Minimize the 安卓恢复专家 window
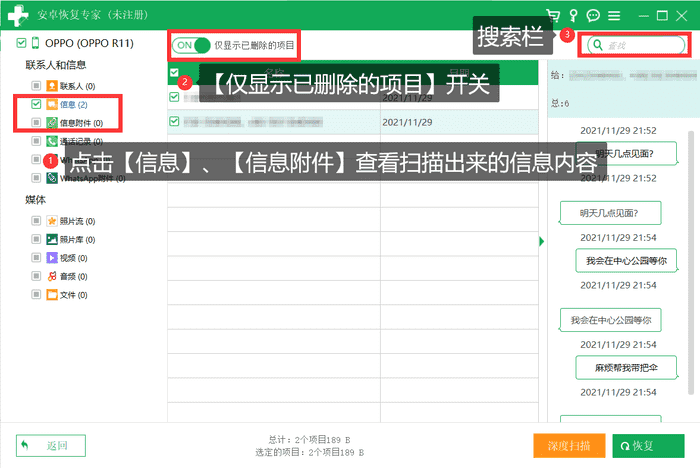The height and width of the screenshot is (468, 700). (643, 16)
